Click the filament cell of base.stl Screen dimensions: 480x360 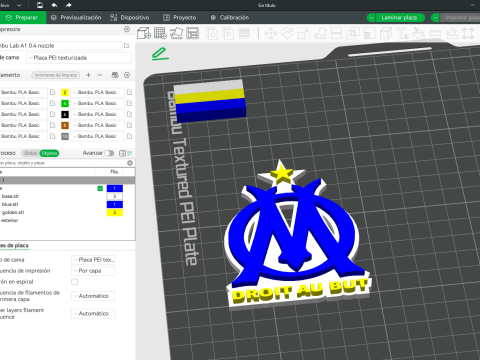tap(115, 196)
